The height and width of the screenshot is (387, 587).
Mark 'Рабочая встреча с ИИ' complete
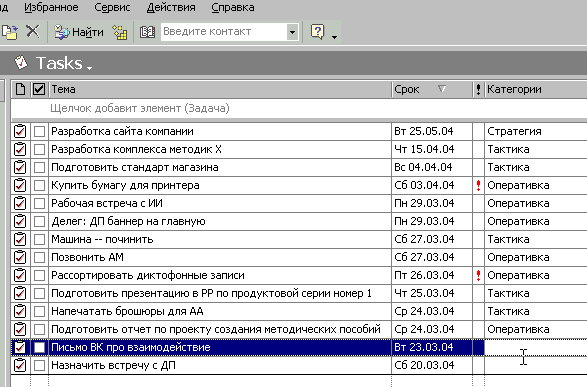coord(39,204)
